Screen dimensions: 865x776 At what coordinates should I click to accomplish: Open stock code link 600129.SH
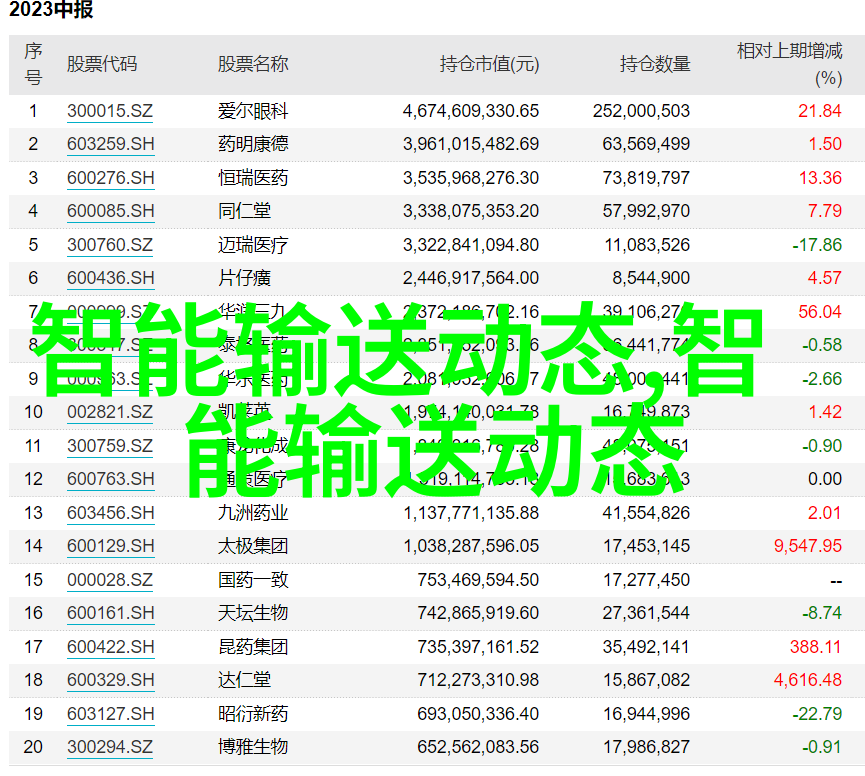pos(111,547)
